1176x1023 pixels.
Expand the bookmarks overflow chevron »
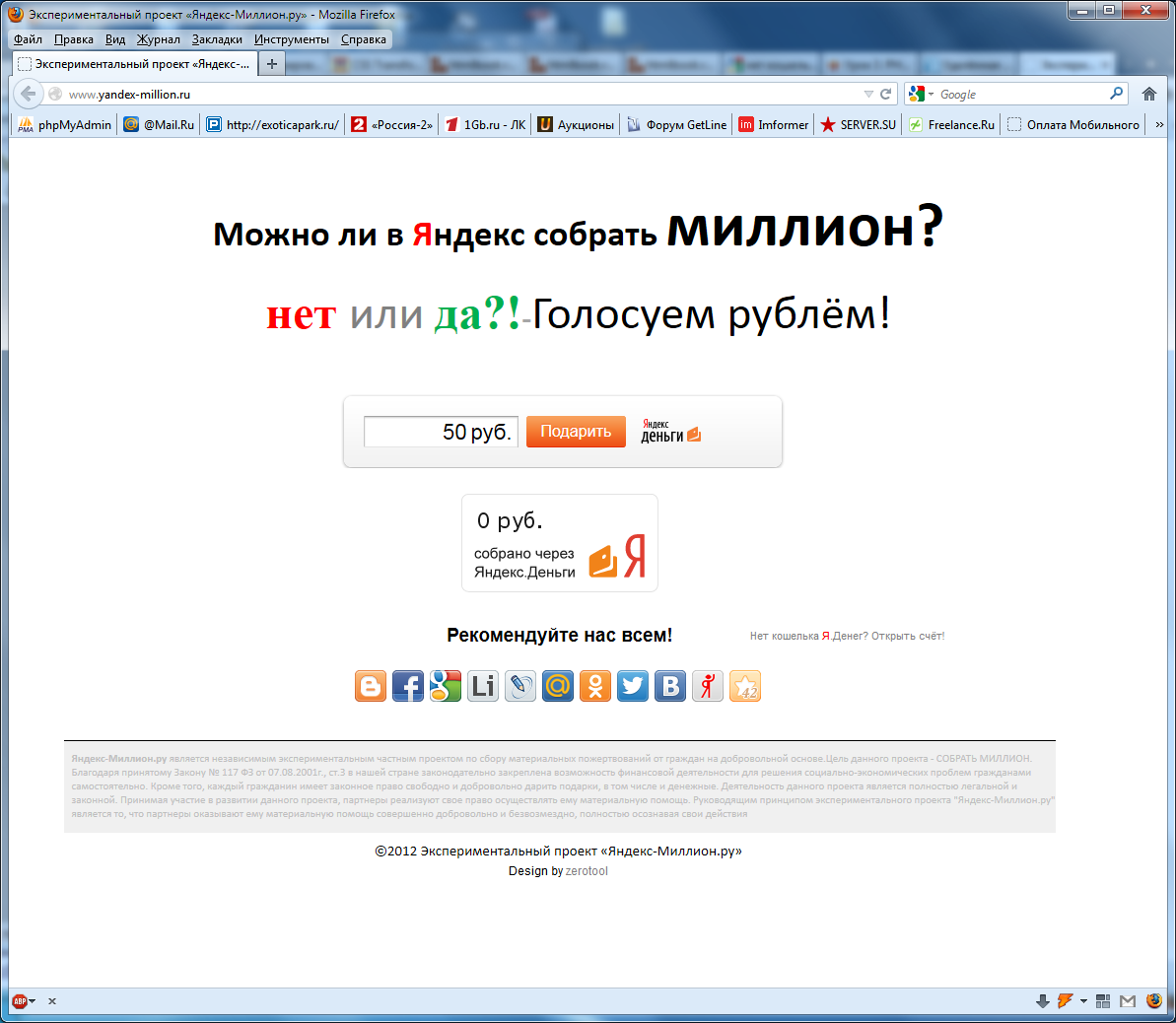1159,123
